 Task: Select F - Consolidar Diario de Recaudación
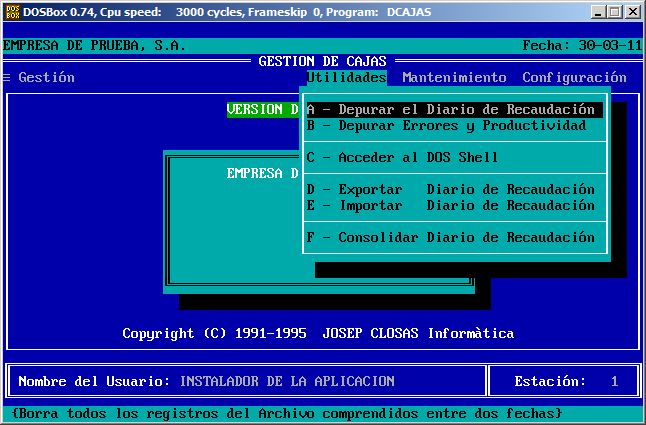[x=454, y=237]
